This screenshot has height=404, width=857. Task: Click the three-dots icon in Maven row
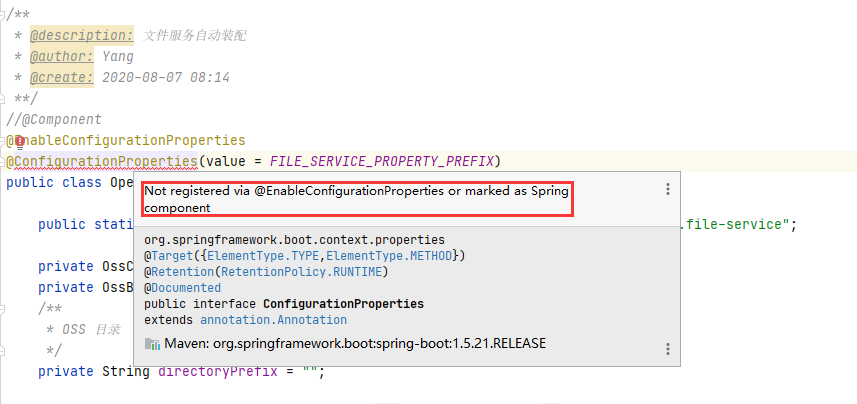(668, 348)
